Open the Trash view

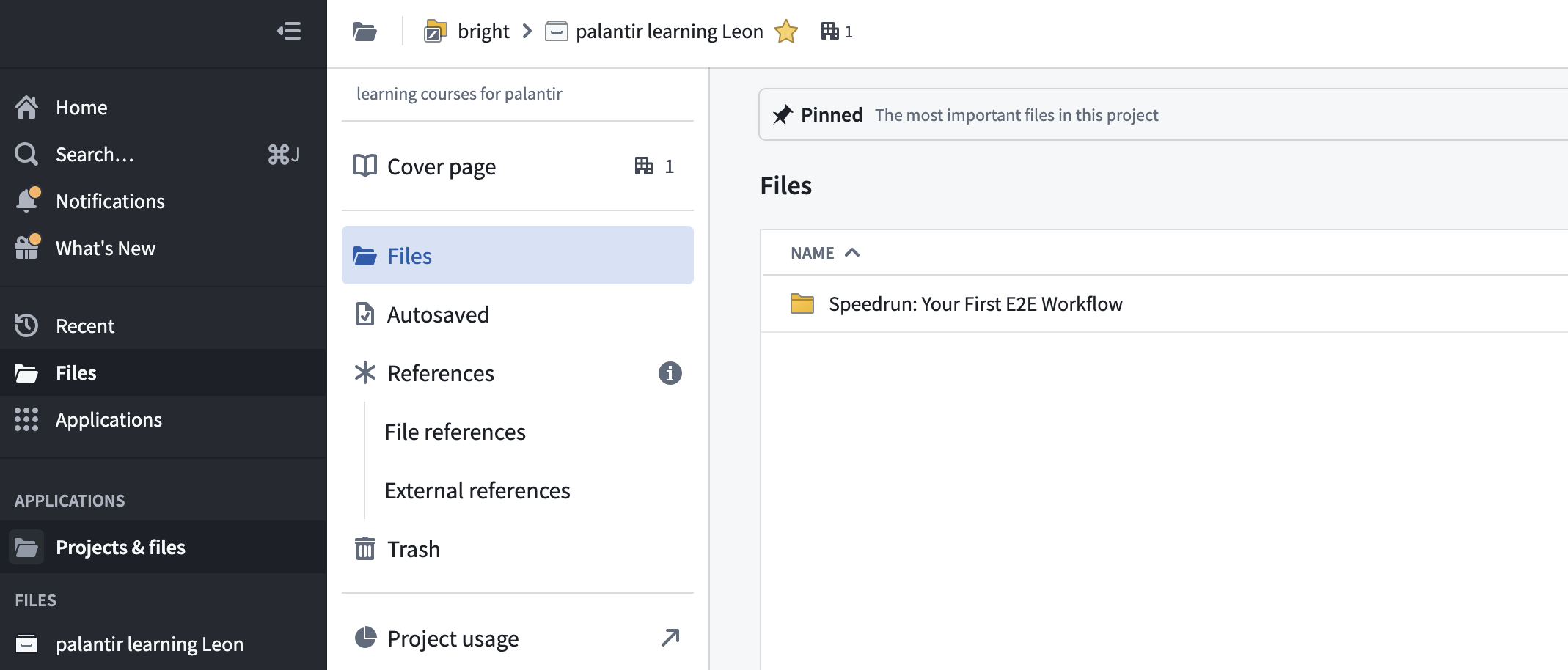pos(413,549)
